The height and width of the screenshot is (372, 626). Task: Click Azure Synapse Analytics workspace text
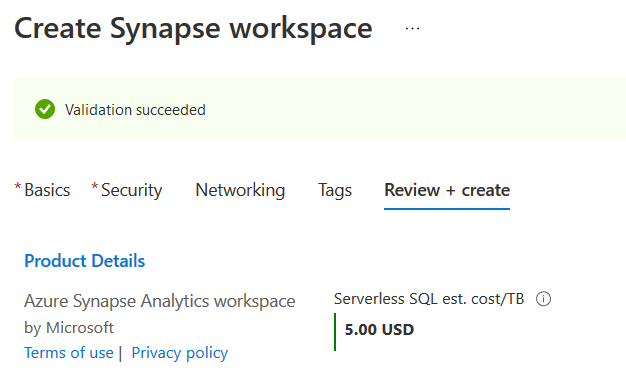tap(160, 301)
